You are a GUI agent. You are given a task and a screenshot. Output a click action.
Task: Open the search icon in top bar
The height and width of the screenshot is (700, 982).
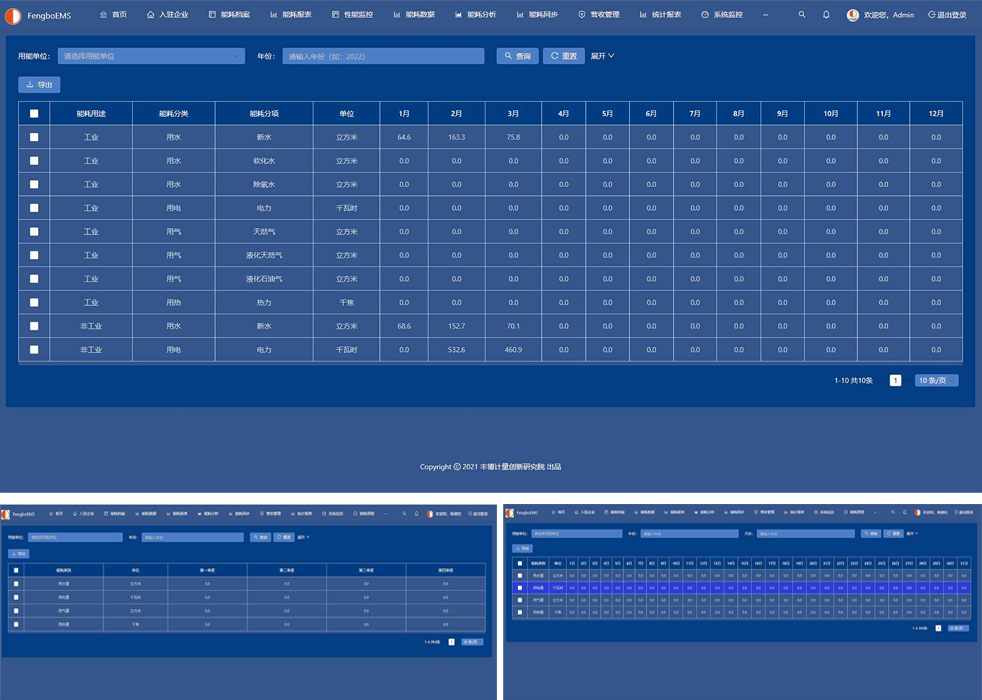coord(801,15)
